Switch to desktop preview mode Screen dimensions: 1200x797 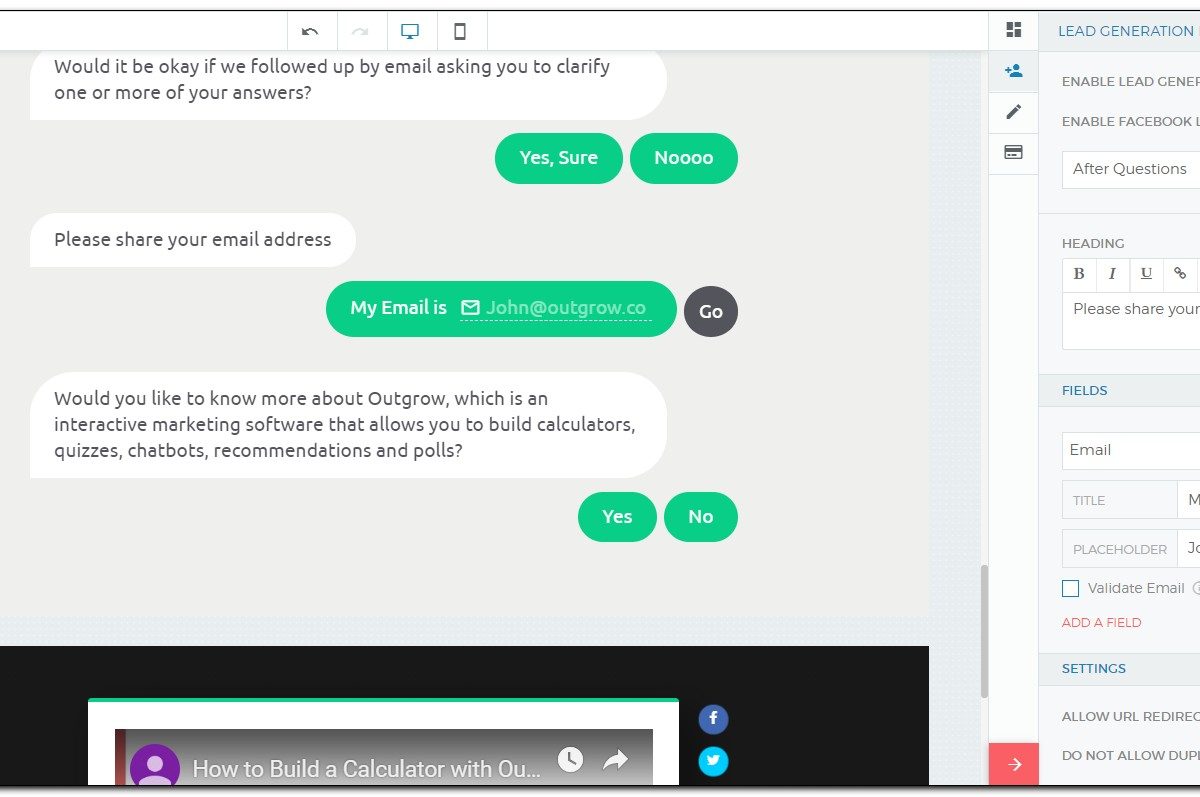coord(410,31)
